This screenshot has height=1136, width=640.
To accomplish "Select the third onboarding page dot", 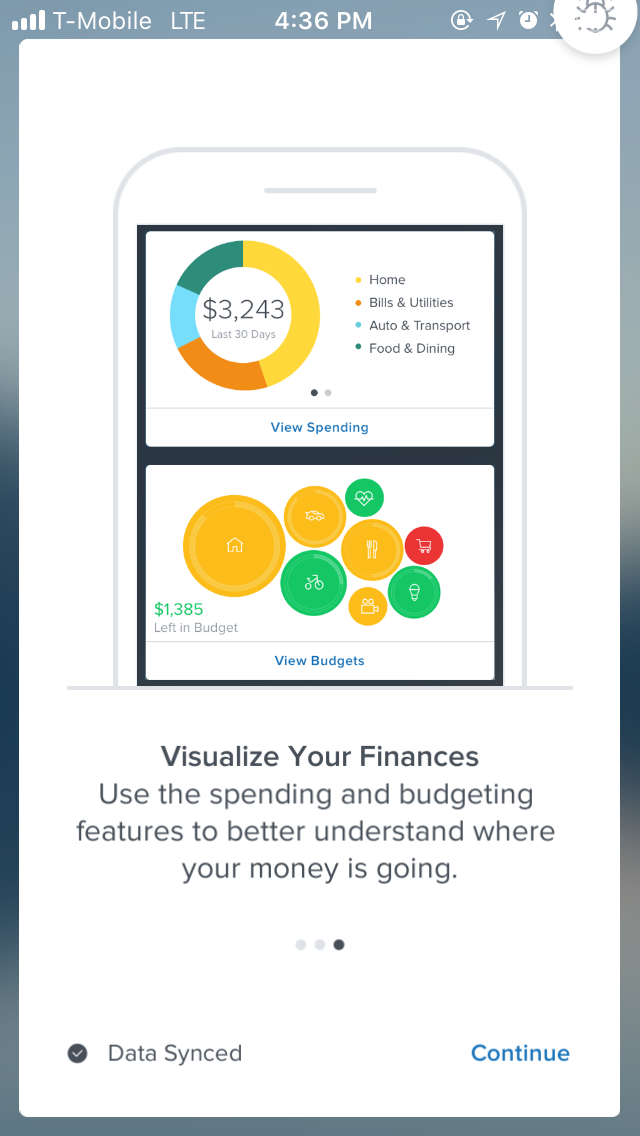I will point(338,945).
